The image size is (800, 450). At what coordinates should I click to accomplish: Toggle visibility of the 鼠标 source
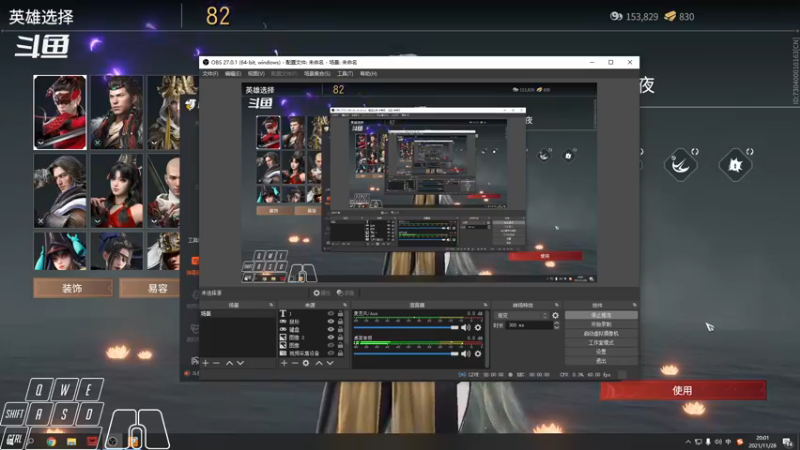tap(331, 322)
